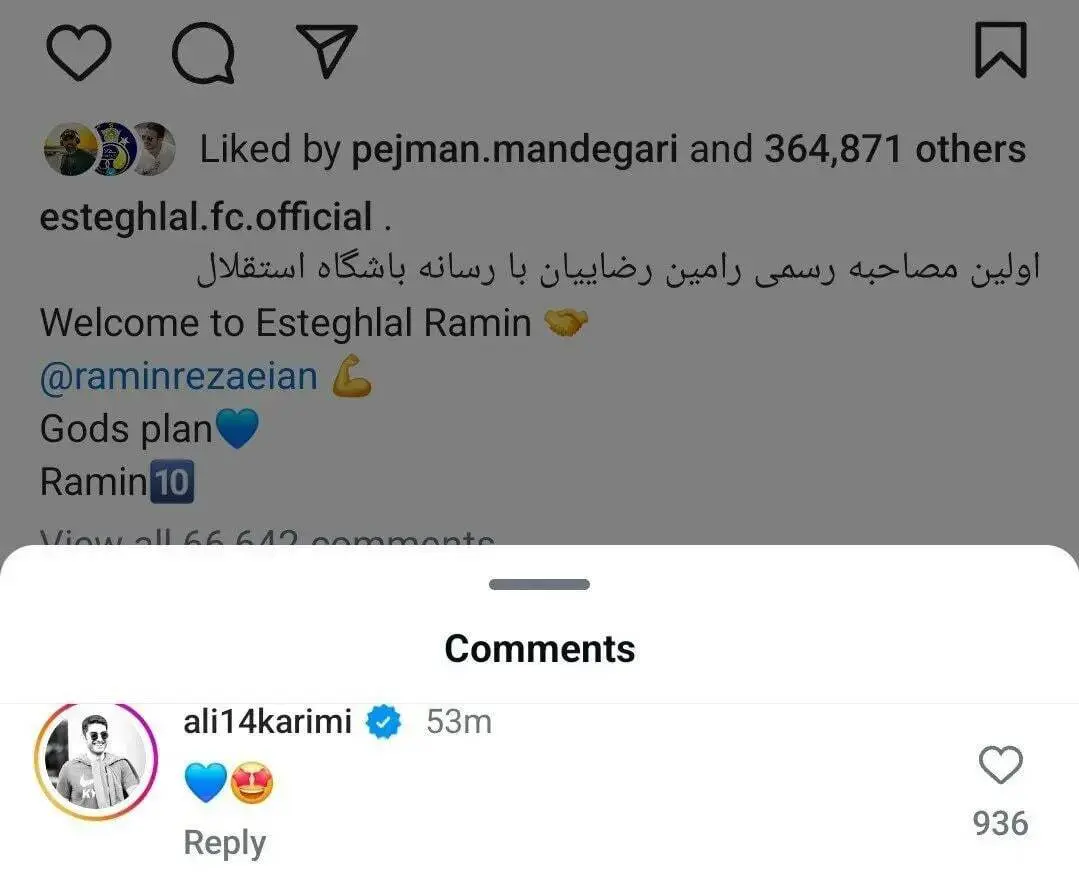The width and height of the screenshot is (1079, 879).
Task: Click the third liker avatar thumbnail
Action: point(153,149)
